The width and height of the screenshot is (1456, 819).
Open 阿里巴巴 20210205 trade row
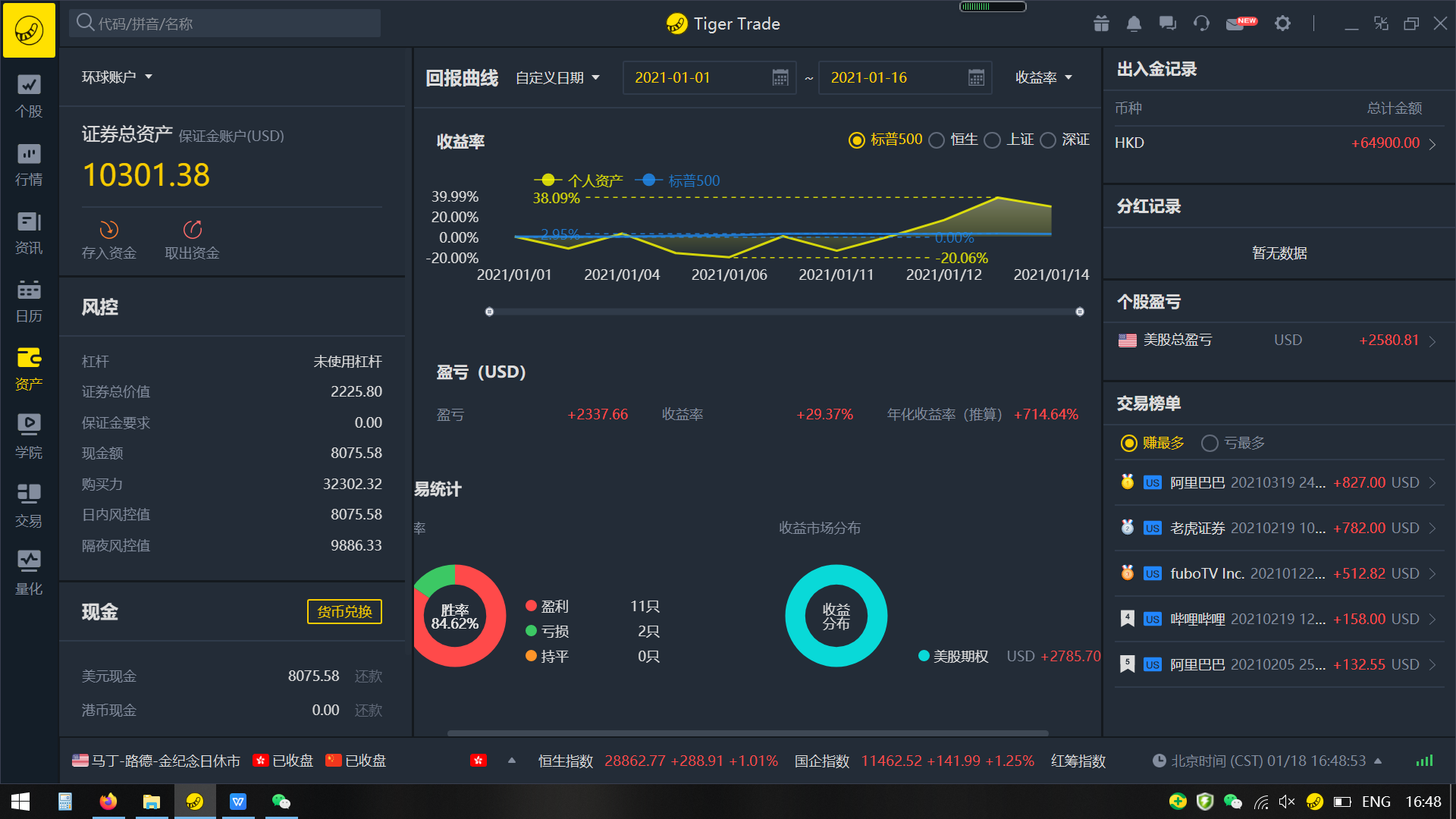click(1279, 664)
